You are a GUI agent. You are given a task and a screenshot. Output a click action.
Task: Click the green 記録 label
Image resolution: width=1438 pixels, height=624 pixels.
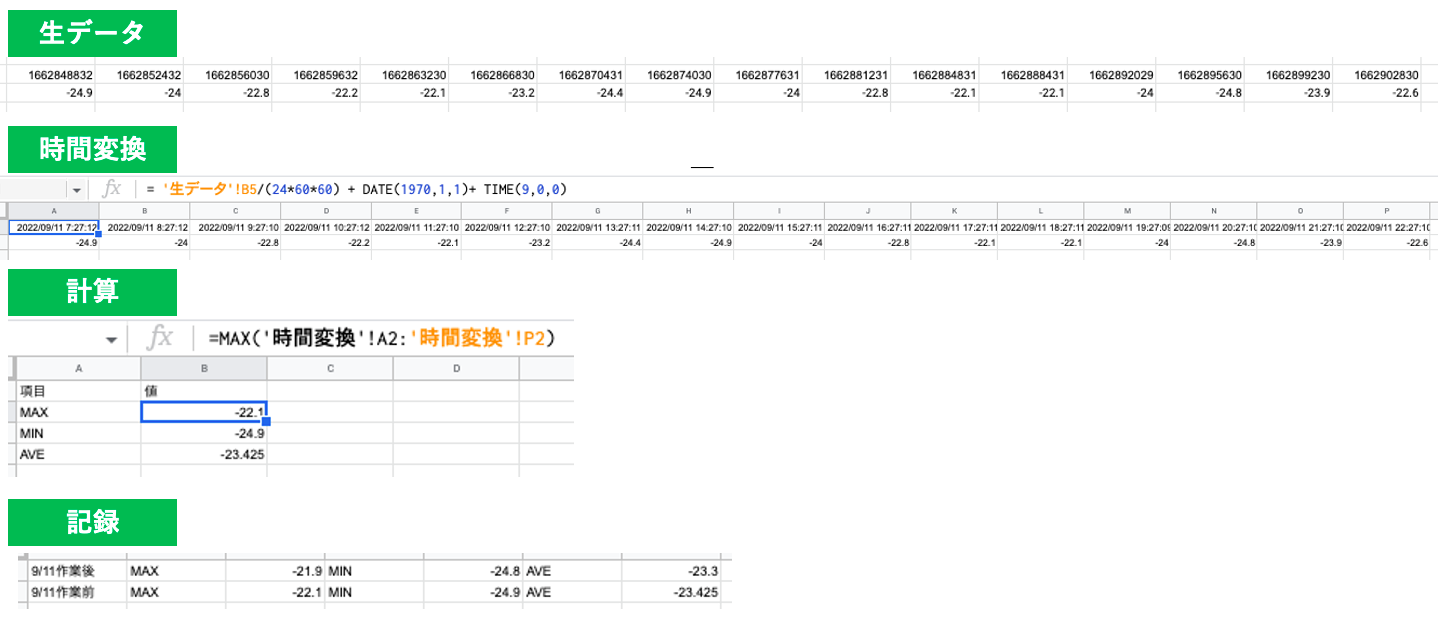click(x=92, y=522)
